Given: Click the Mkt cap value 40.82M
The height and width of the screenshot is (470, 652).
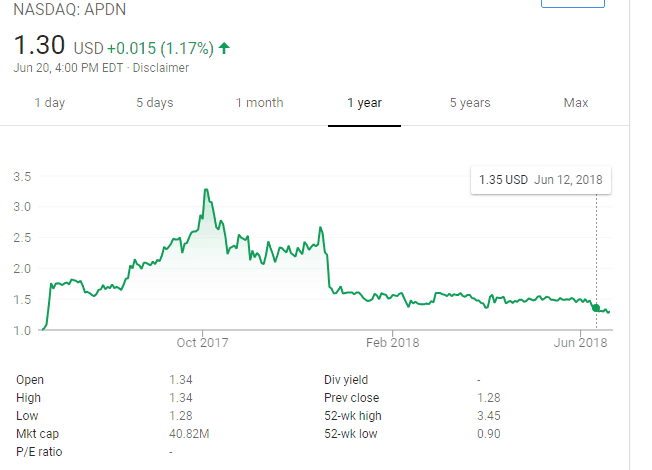Looking at the screenshot, I should 189,434.
